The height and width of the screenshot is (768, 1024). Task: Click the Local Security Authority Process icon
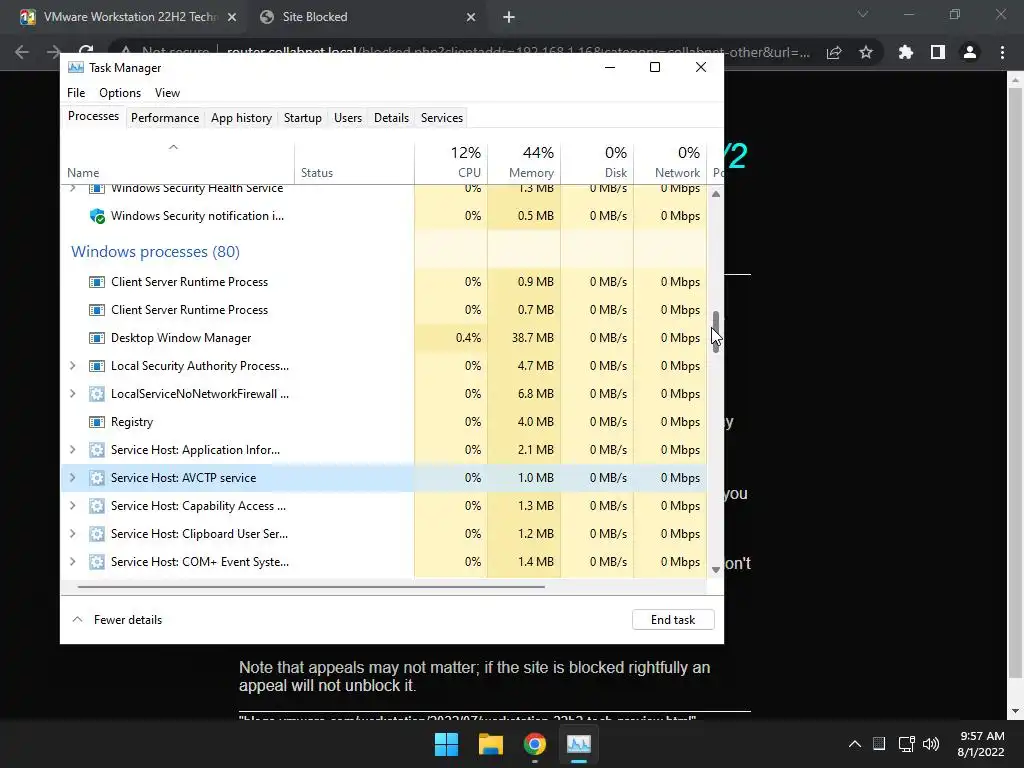point(97,366)
